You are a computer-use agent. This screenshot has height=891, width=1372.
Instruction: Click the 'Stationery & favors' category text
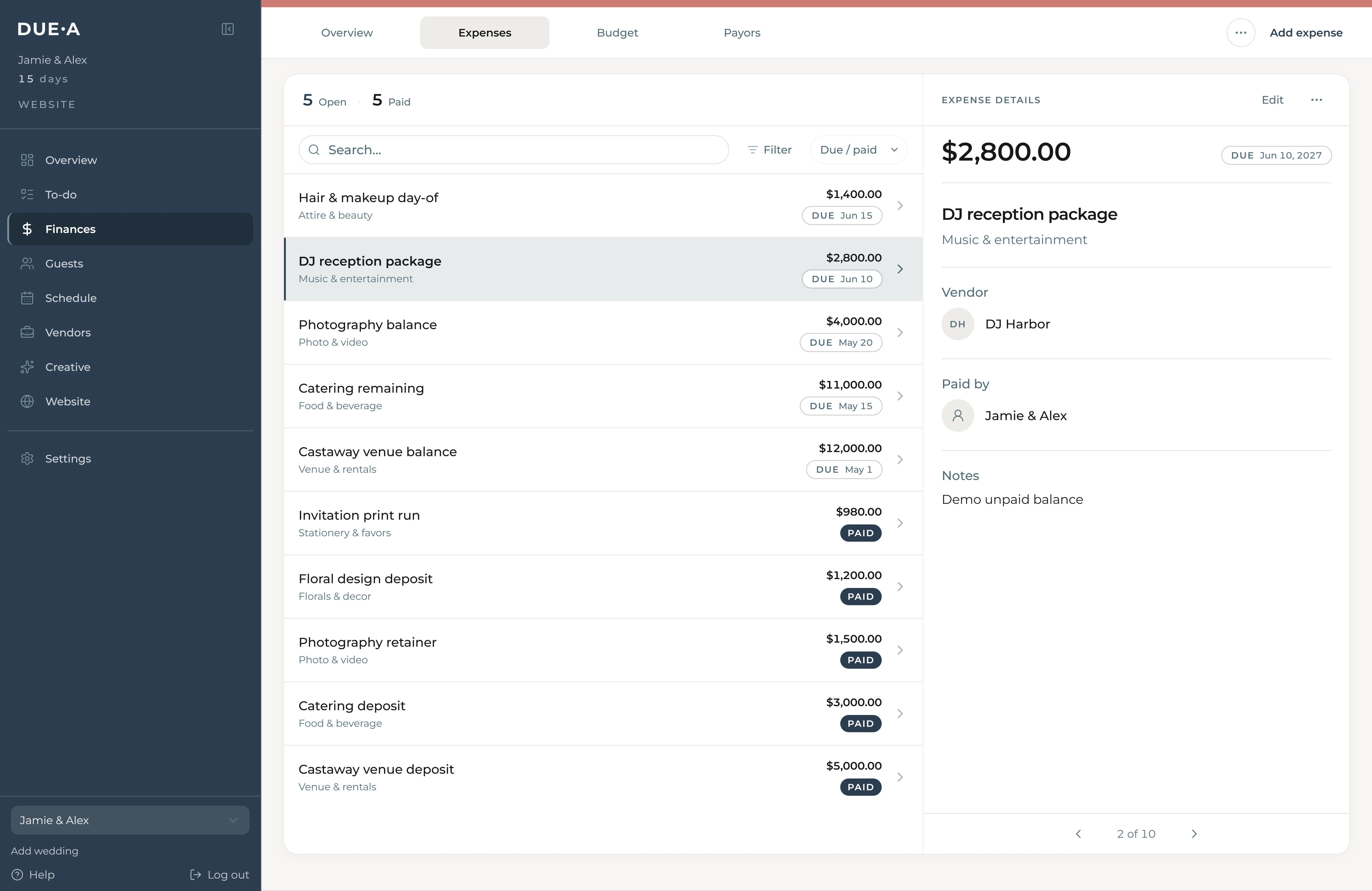point(345,533)
